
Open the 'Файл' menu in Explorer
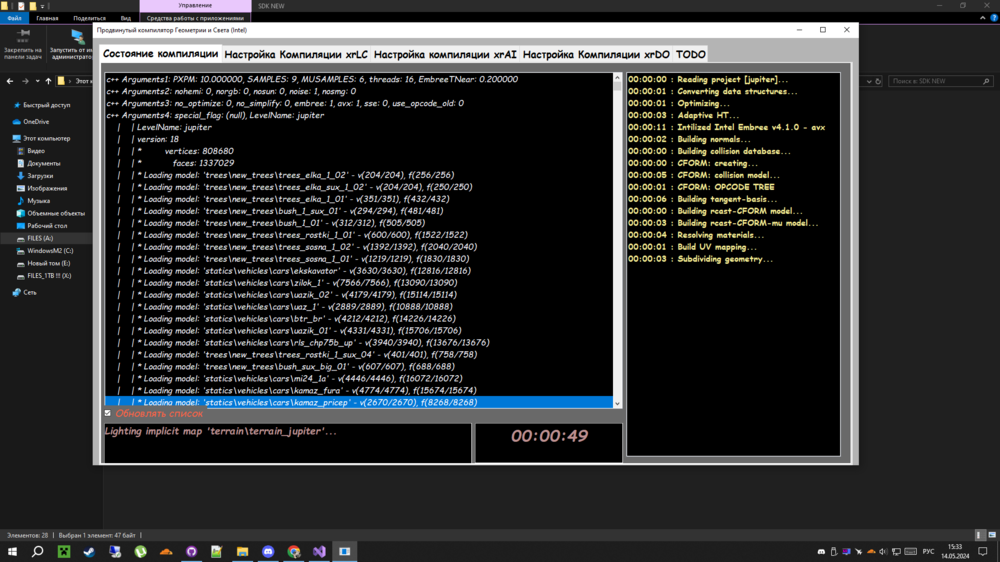click(x=14, y=18)
